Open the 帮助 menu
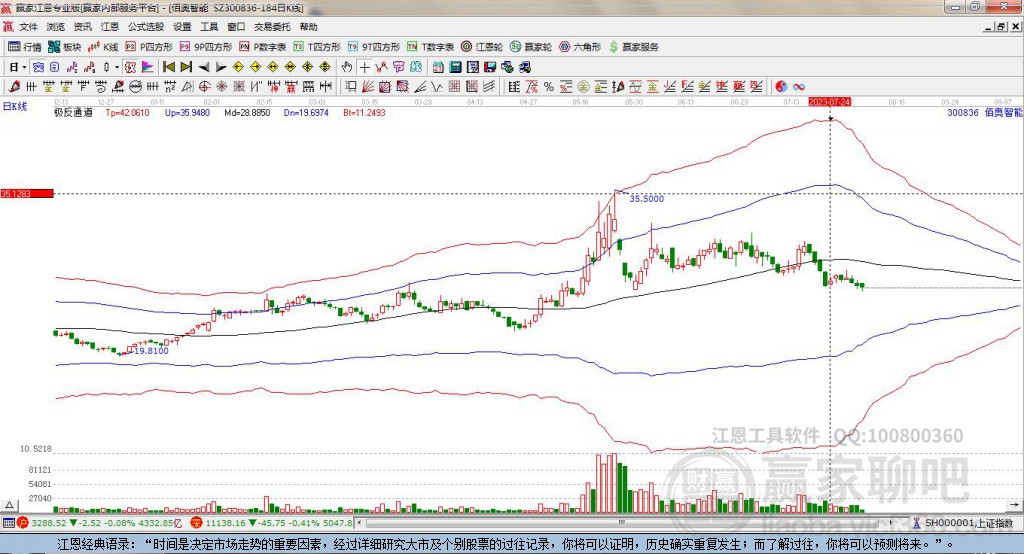The width and height of the screenshot is (1024, 554). pyautogui.click(x=308, y=27)
